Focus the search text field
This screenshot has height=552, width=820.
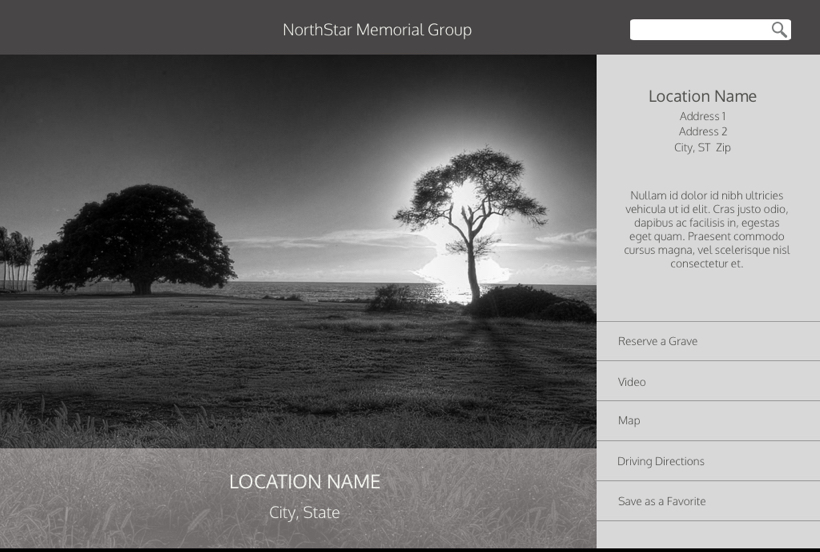[x=698, y=30]
